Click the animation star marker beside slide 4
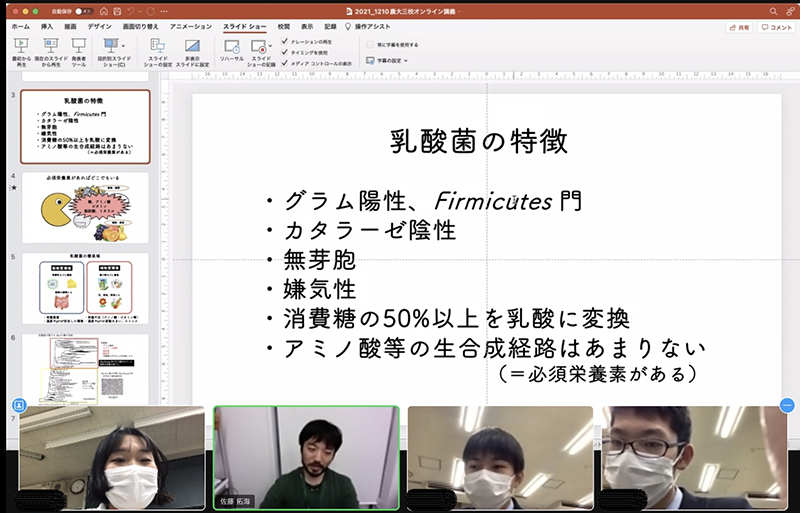This screenshot has width=800, height=513. [14, 188]
